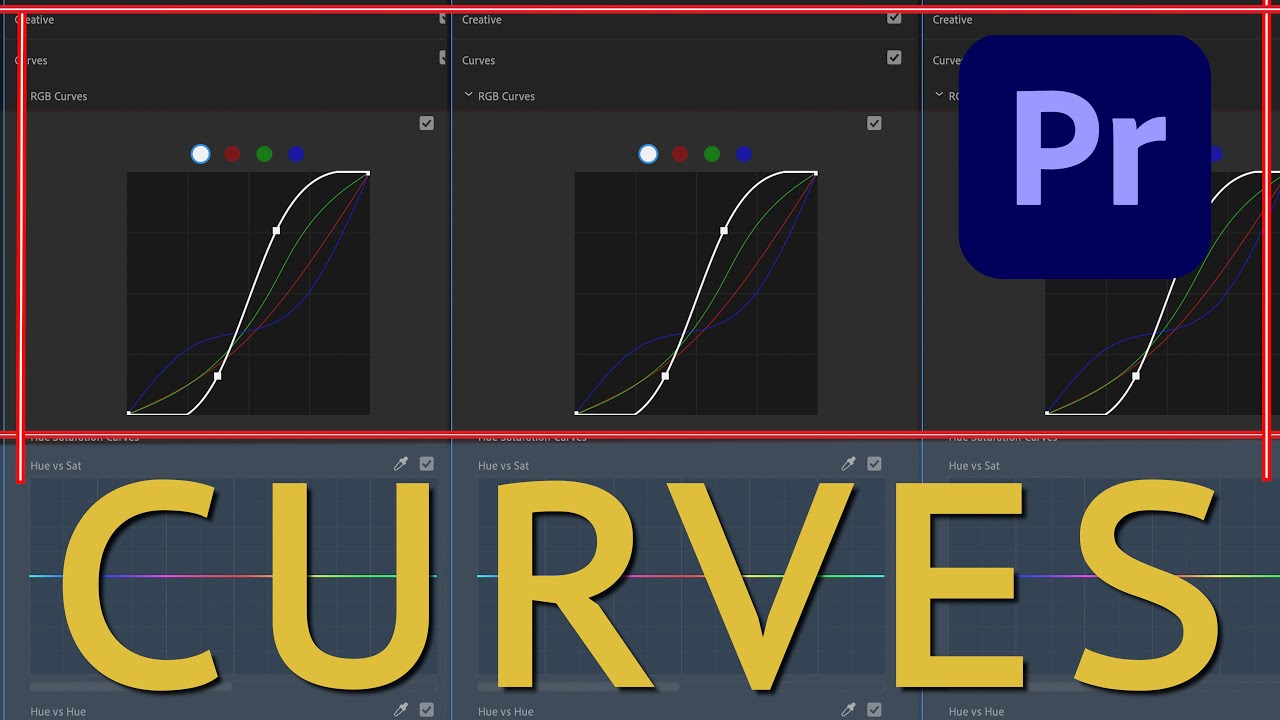
Task: Select the lower curve control point in the right panel
Action: [1136, 377]
